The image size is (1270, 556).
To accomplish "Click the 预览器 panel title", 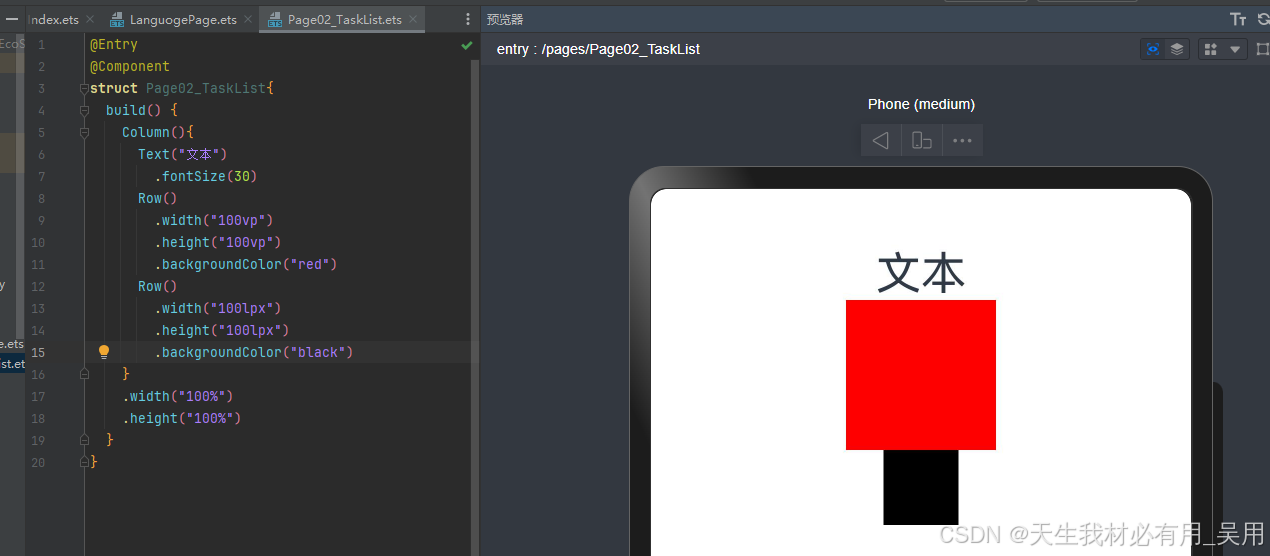I will 505,19.
